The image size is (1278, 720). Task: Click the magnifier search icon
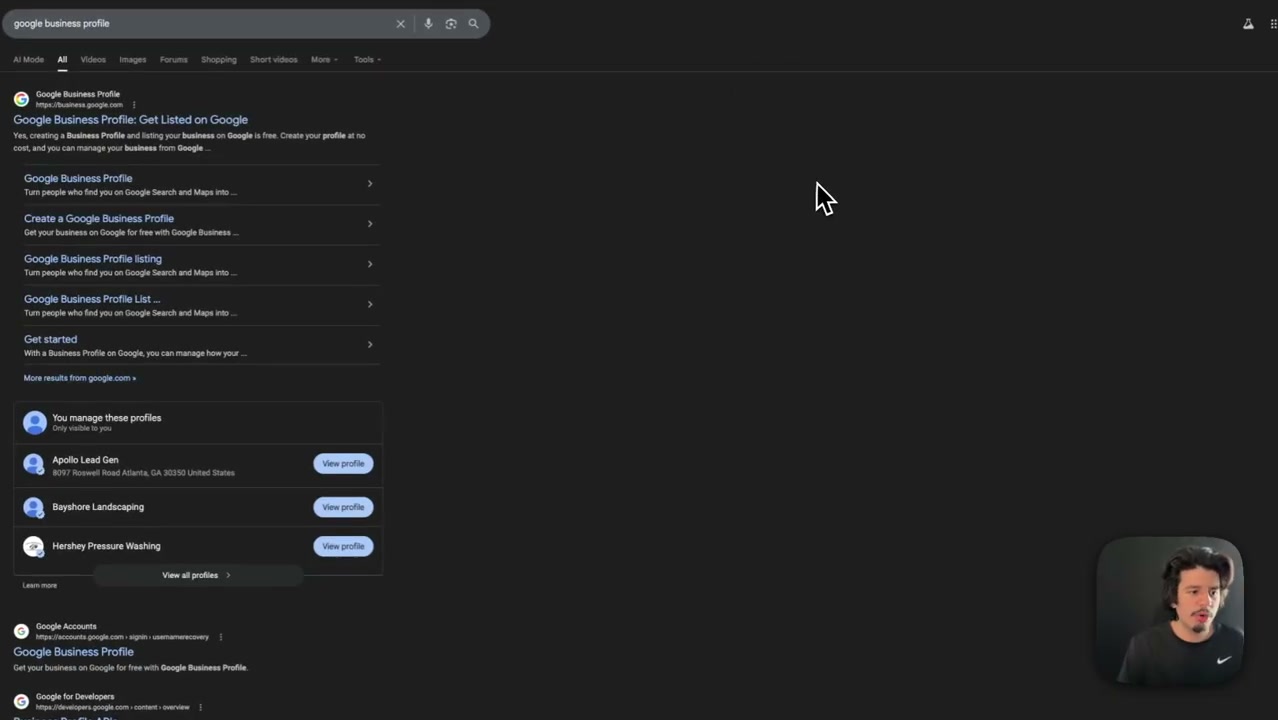coord(473,24)
